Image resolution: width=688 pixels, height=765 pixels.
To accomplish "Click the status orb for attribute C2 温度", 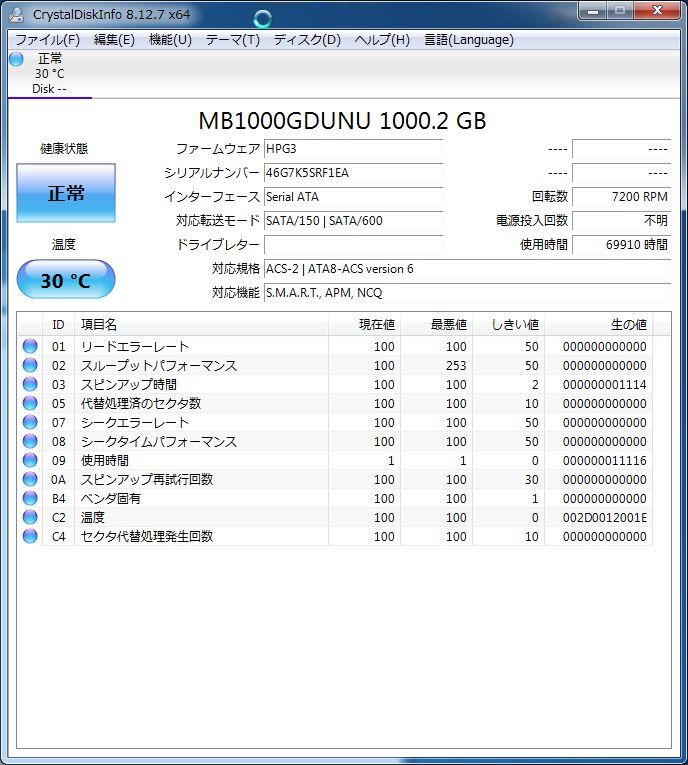I will coord(30,518).
